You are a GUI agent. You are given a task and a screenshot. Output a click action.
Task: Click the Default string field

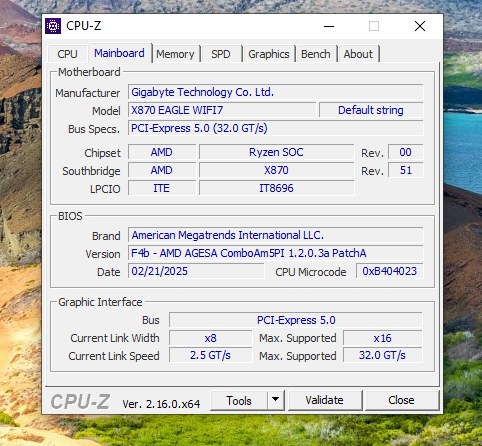(371, 110)
